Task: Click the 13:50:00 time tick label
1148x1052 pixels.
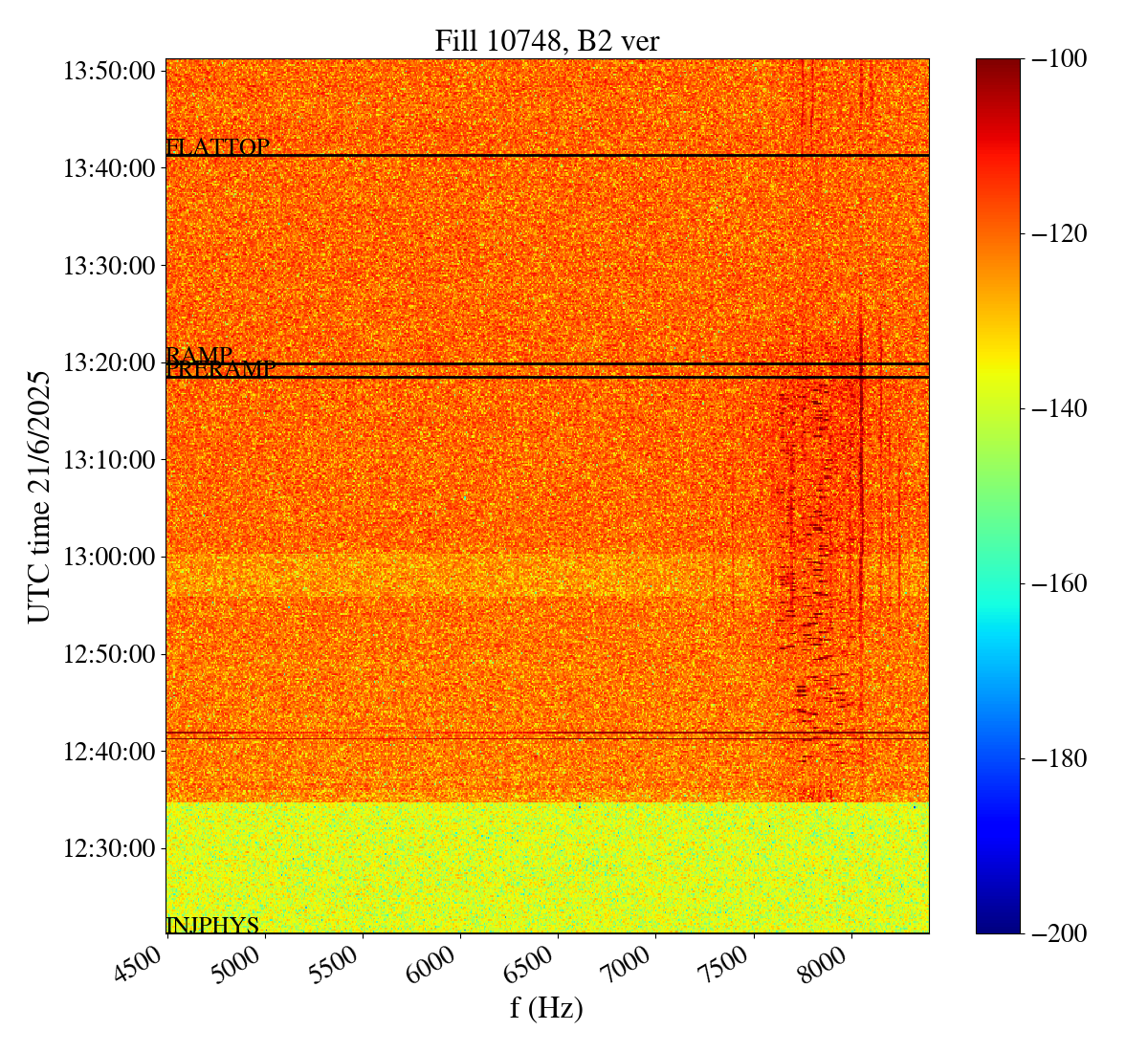Action: point(109,71)
